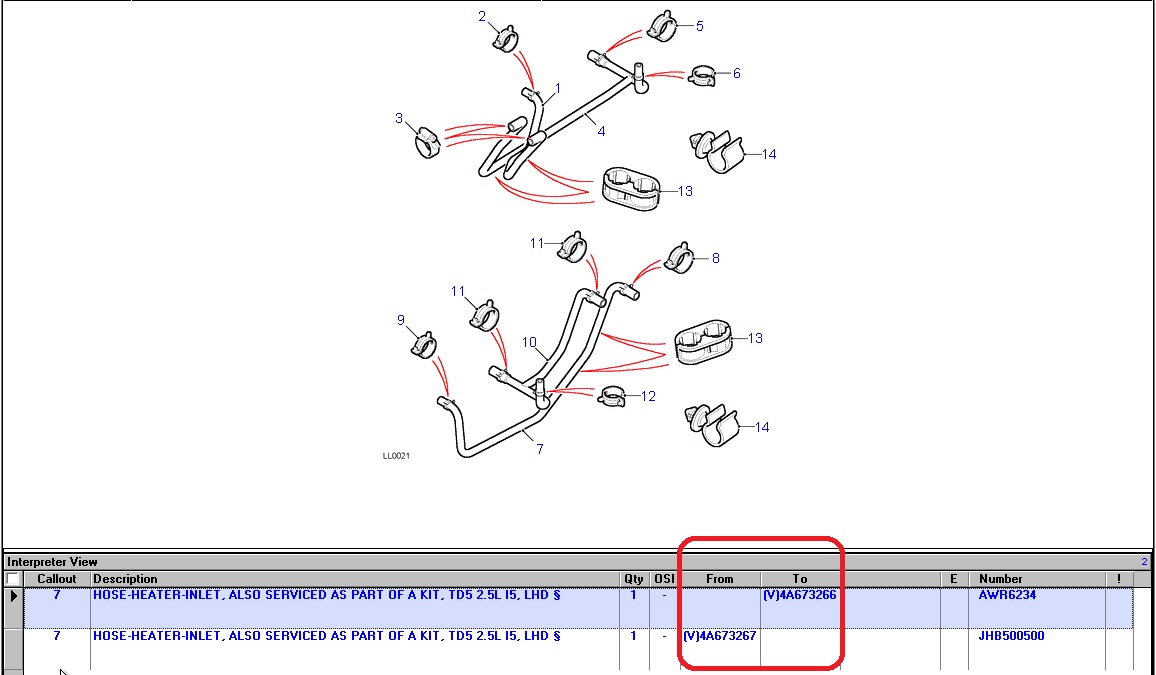This screenshot has height=675, width=1156.
Task: Click the current-row arrow beside AWR6234 row
Action: tap(13, 596)
